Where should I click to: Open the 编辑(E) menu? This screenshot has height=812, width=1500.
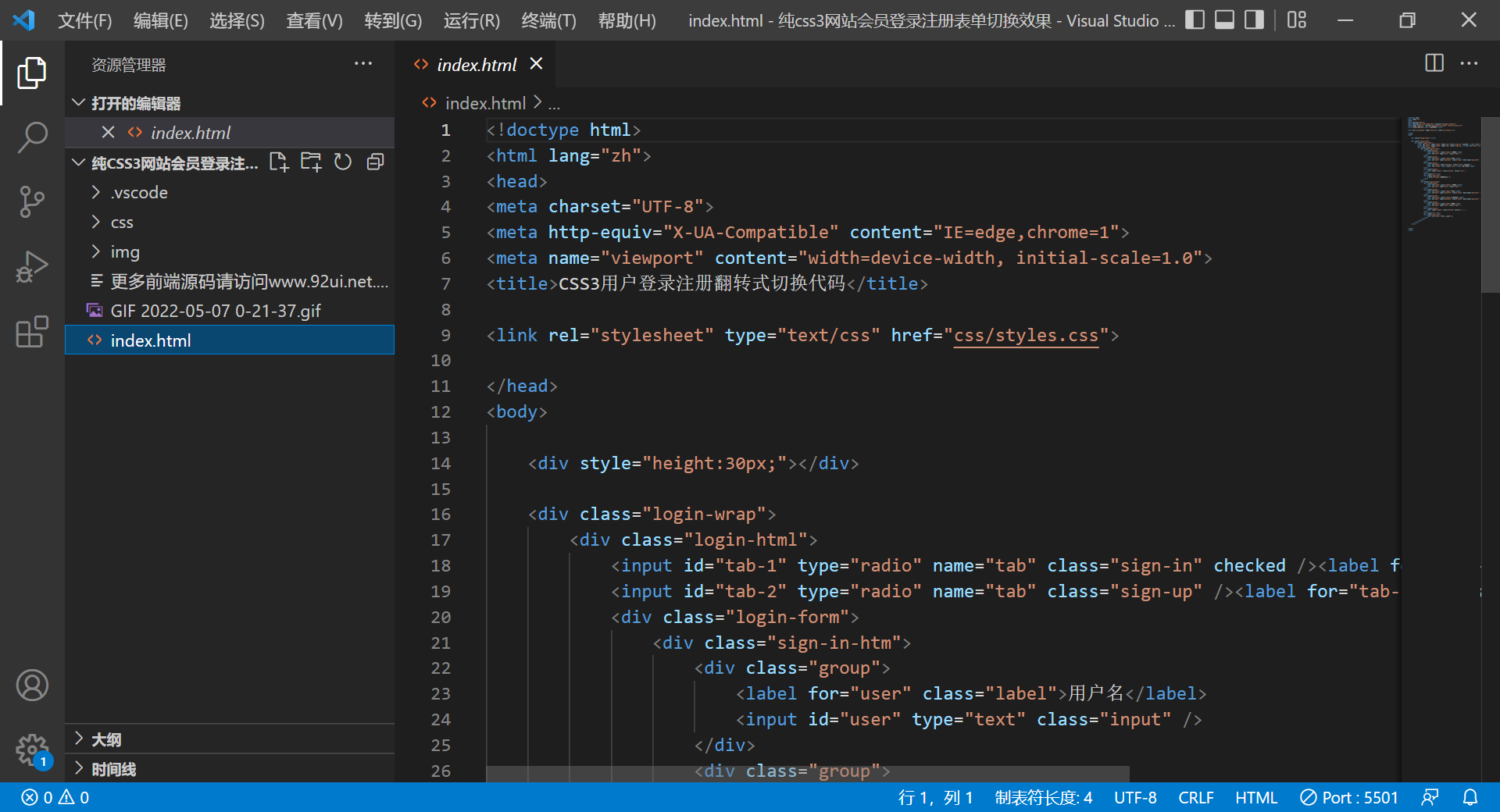tap(160, 20)
